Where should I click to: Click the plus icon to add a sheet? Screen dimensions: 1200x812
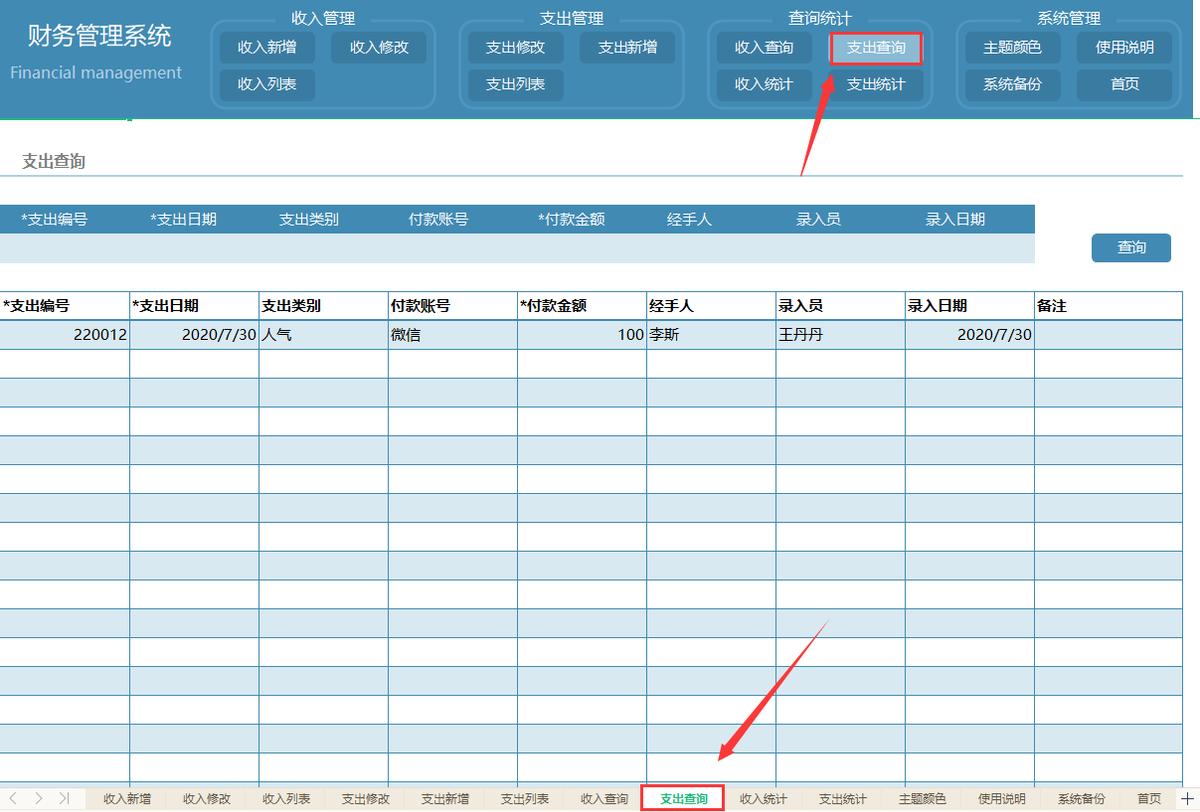tap(1188, 798)
